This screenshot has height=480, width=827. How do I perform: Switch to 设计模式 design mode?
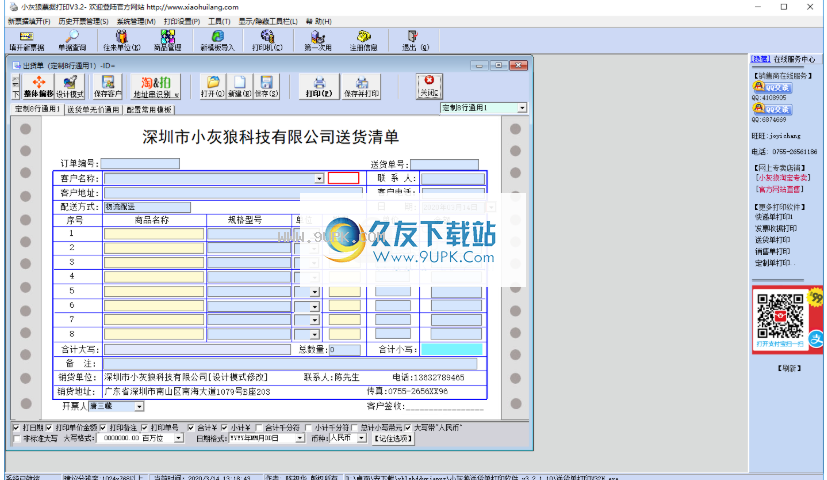(x=70, y=87)
